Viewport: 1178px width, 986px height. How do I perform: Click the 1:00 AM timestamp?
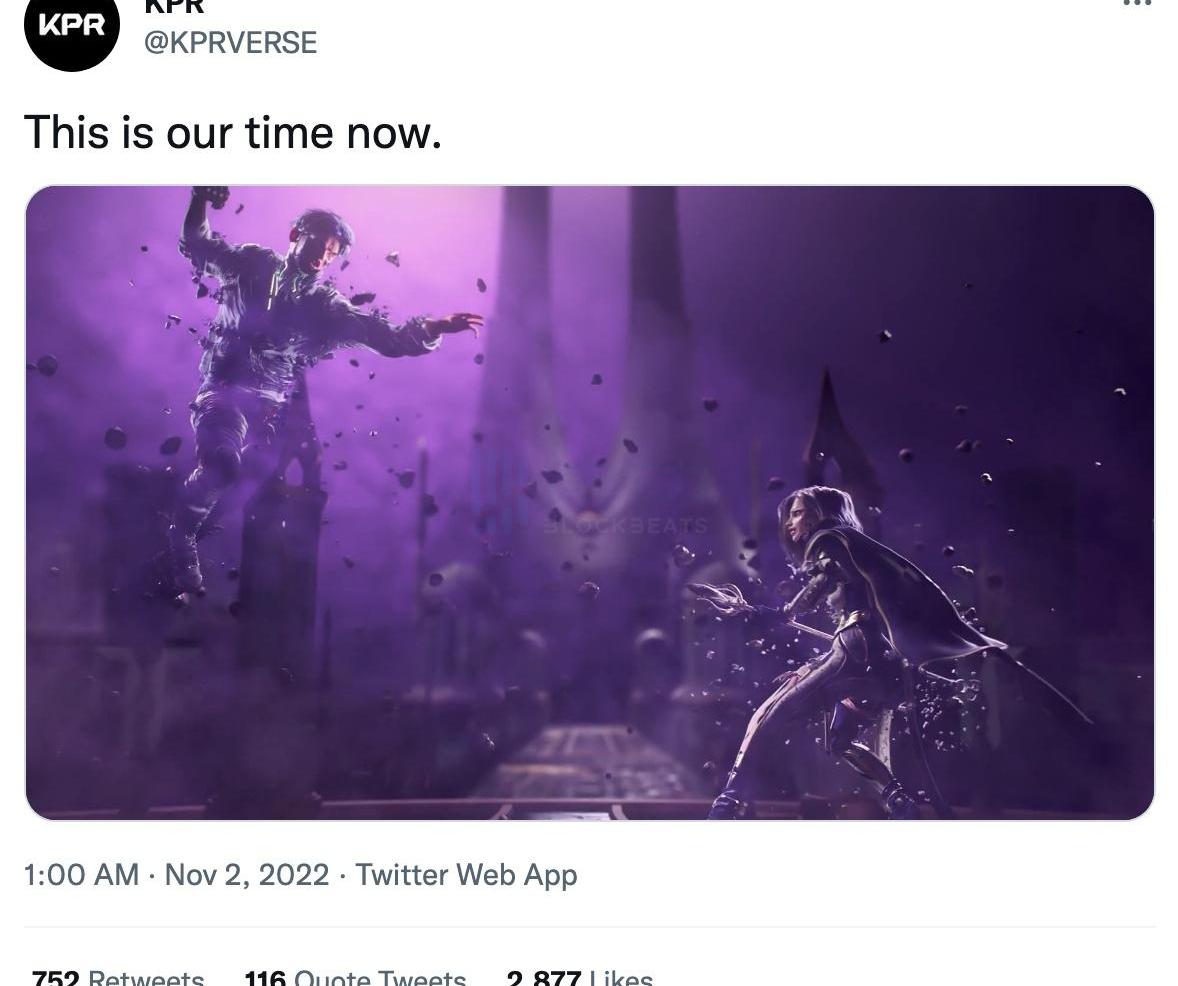81,875
